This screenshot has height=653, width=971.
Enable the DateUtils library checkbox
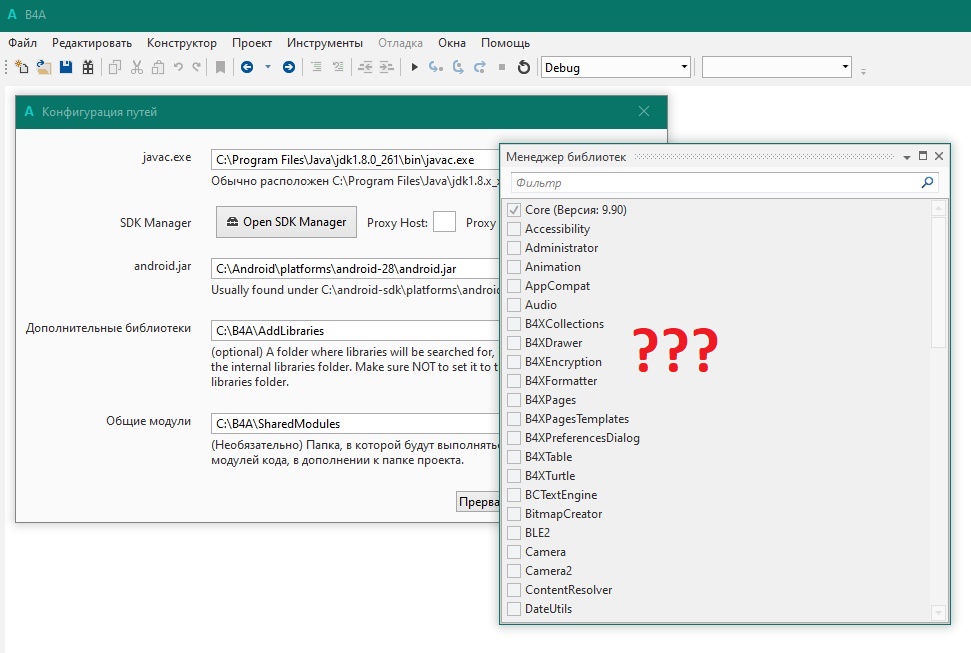tap(514, 609)
